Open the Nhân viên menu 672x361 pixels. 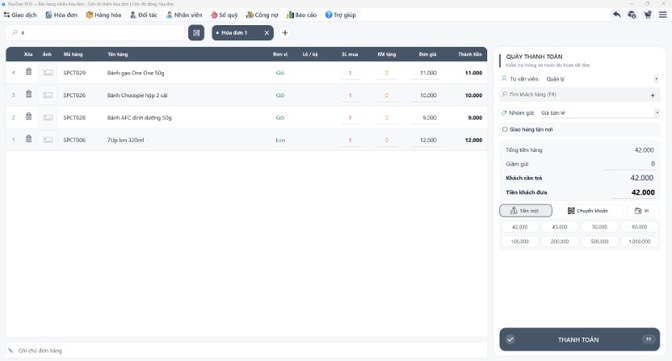coord(184,15)
